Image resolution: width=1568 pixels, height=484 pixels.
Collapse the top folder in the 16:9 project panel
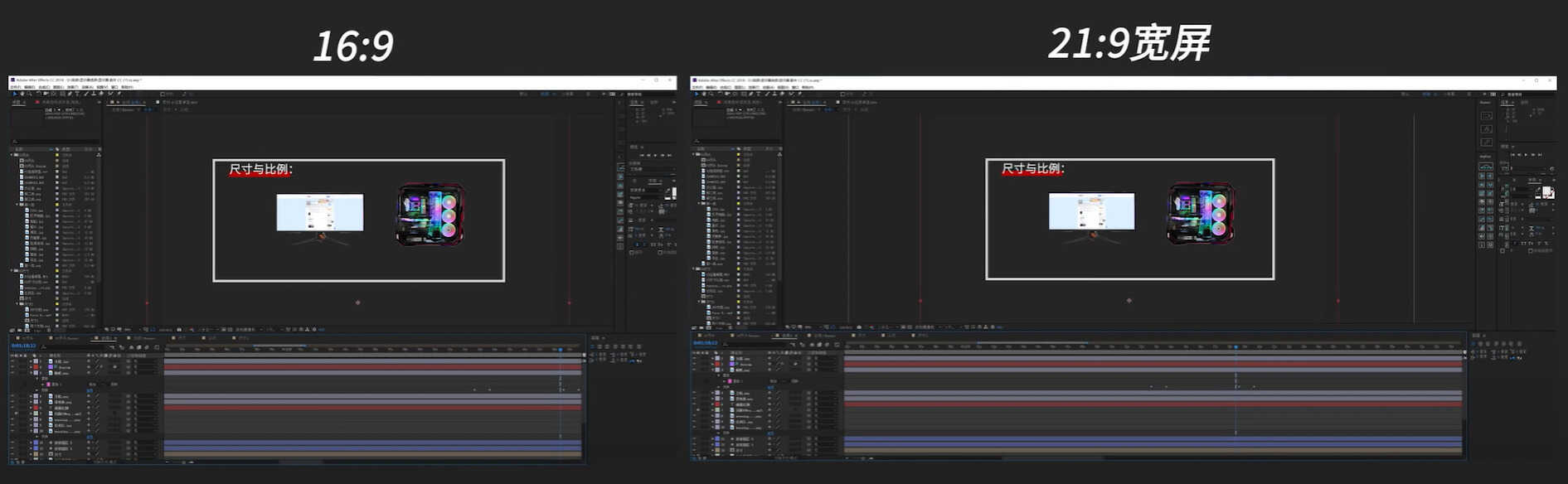click(x=12, y=155)
